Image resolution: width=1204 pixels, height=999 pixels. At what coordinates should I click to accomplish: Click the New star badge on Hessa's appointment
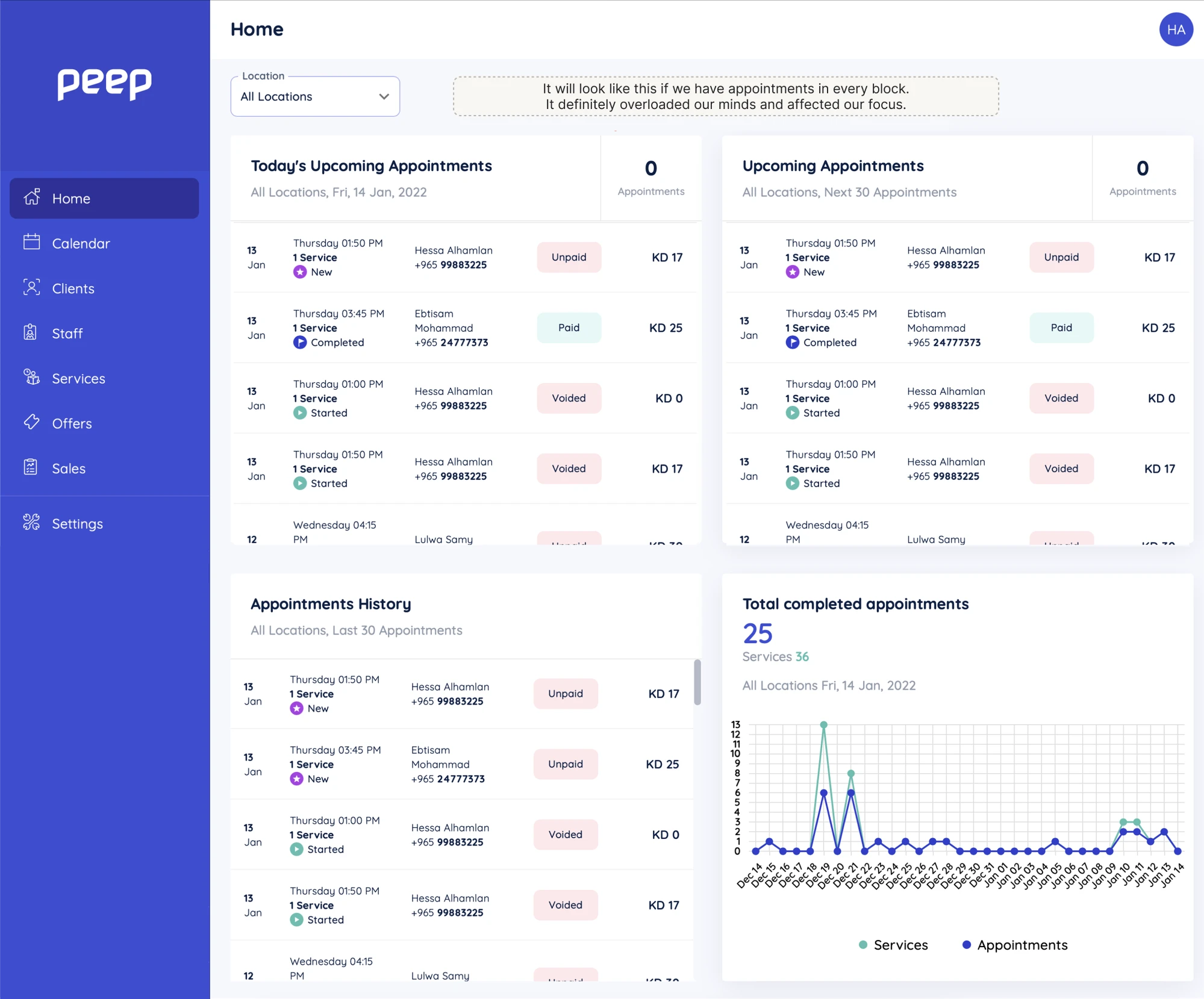click(x=300, y=272)
